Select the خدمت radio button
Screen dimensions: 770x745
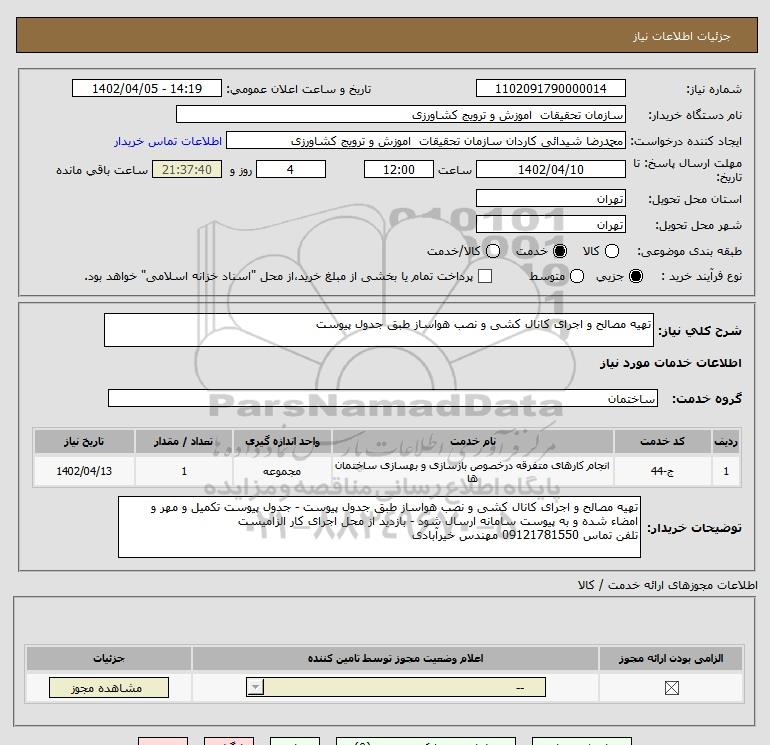point(559,251)
